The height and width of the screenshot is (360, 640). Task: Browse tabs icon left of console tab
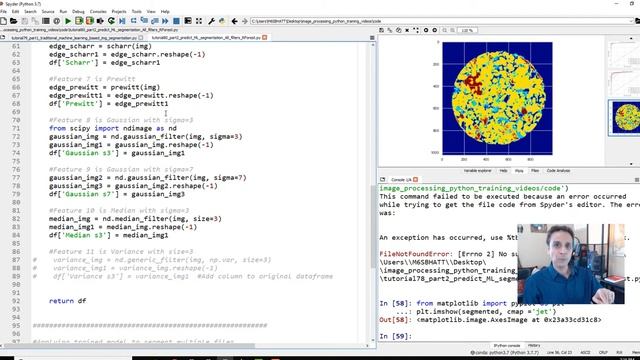click(382, 180)
